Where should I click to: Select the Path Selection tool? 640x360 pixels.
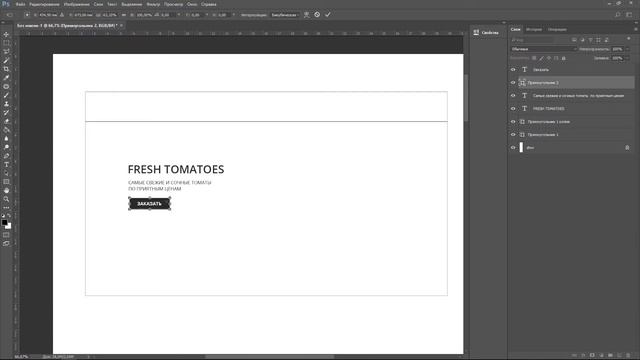click(6, 173)
